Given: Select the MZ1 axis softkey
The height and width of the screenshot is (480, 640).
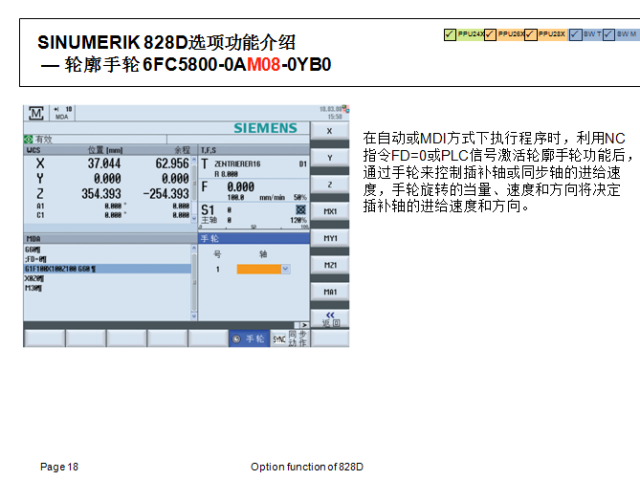Looking at the screenshot, I should 330,265.
